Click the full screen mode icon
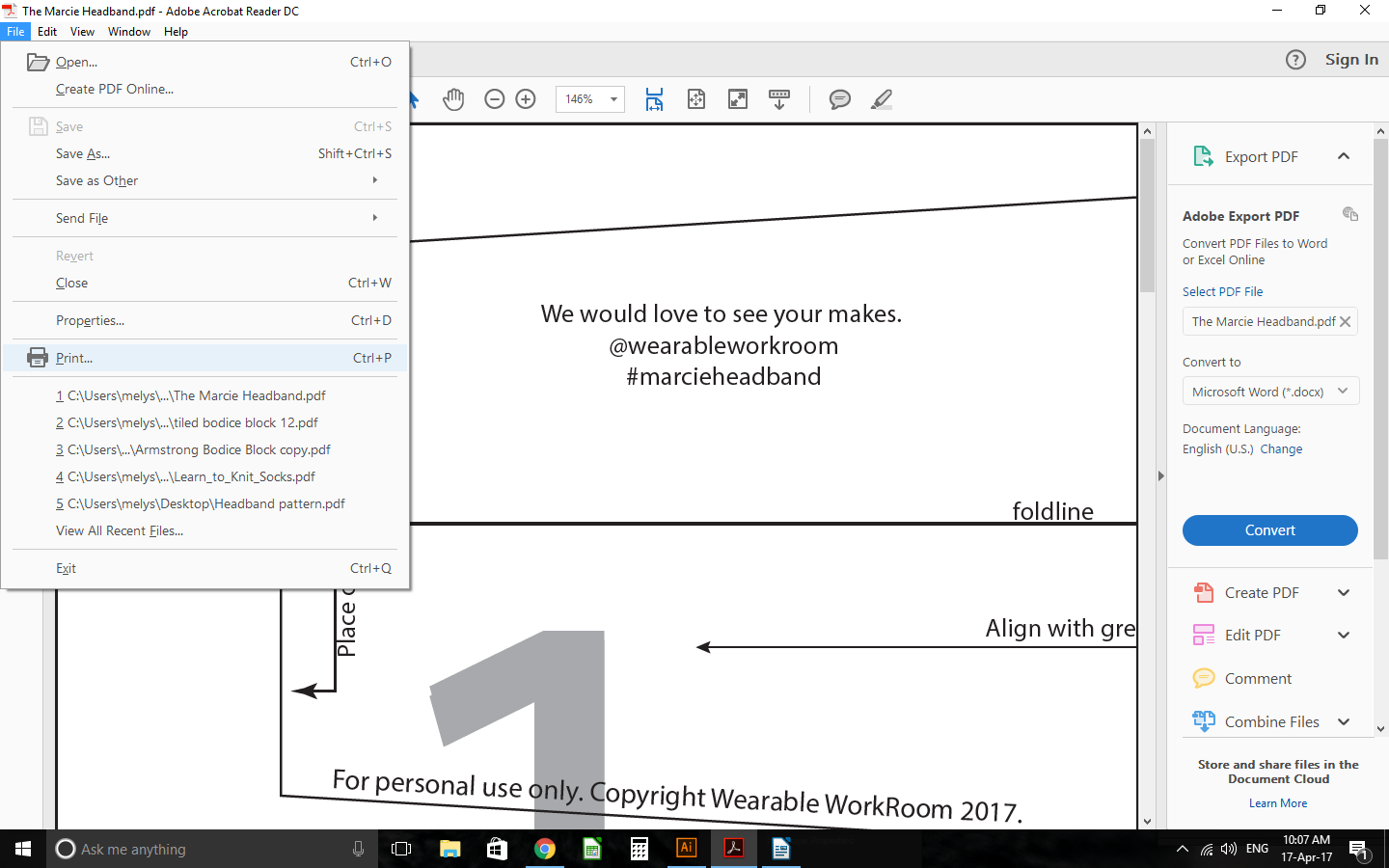The height and width of the screenshot is (868, 1389). 738,99
